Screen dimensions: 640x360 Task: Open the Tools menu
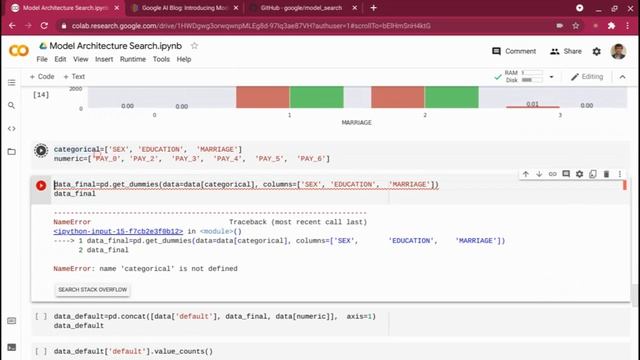point(161,59)
